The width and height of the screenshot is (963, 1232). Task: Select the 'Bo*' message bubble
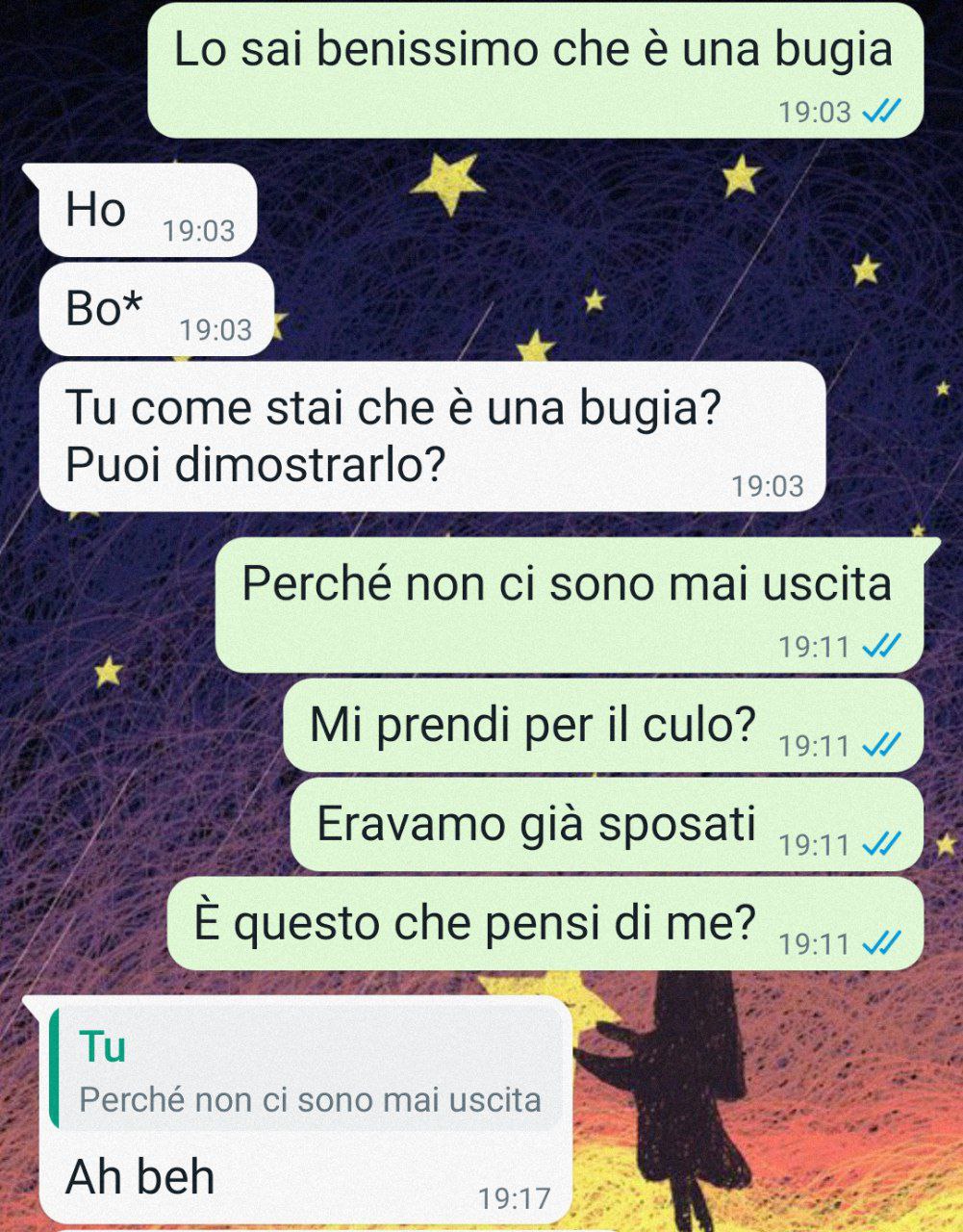pos(157,309)
